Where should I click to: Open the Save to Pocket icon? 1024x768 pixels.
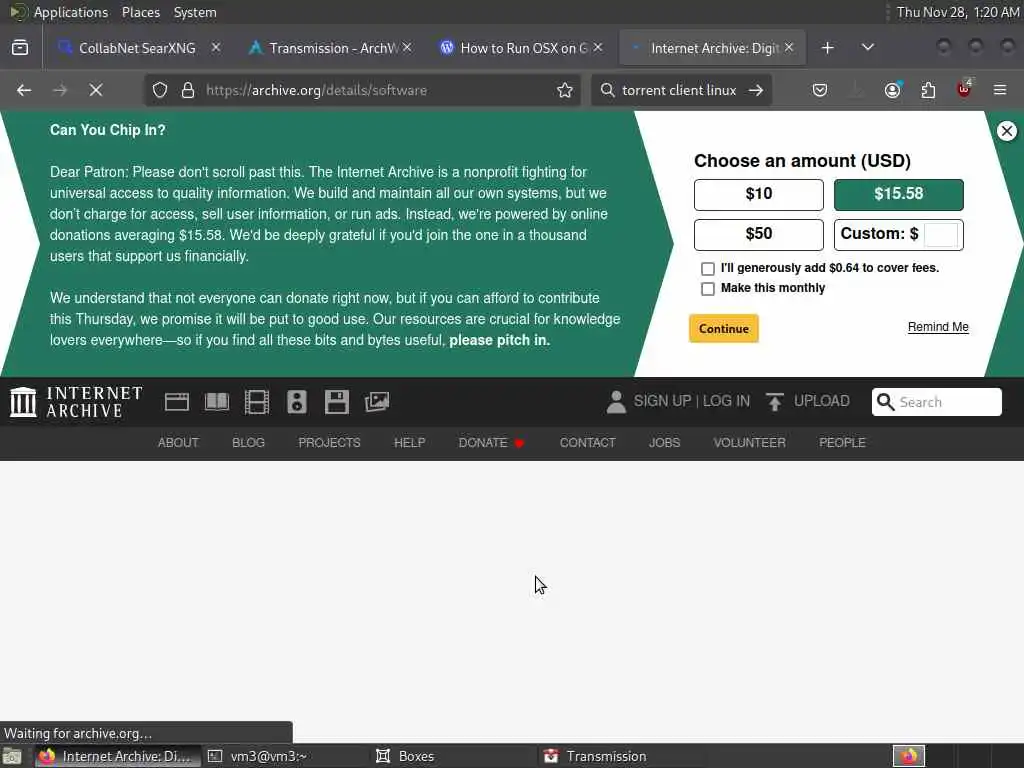tap(820, 90)
